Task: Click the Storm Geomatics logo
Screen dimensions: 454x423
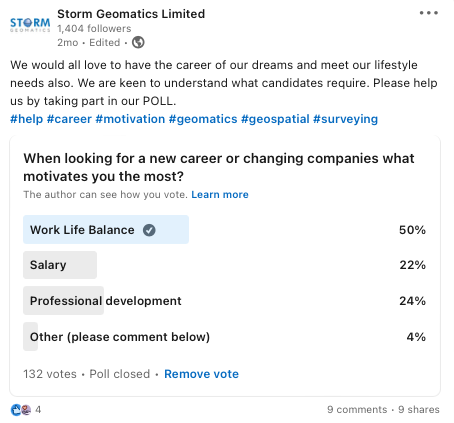Action: [x=30, y=25]
